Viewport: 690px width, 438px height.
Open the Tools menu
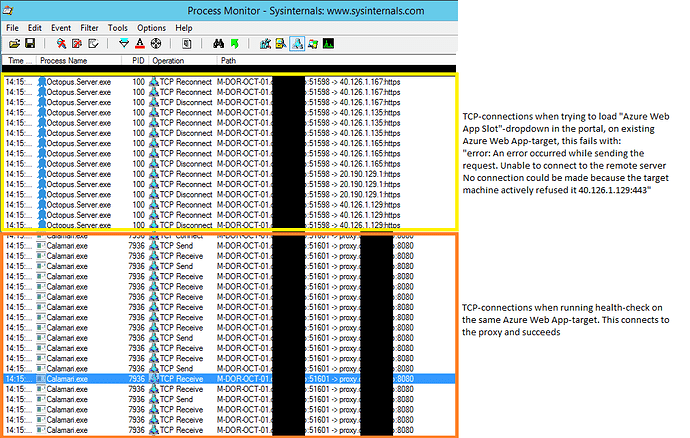point(117,28)
